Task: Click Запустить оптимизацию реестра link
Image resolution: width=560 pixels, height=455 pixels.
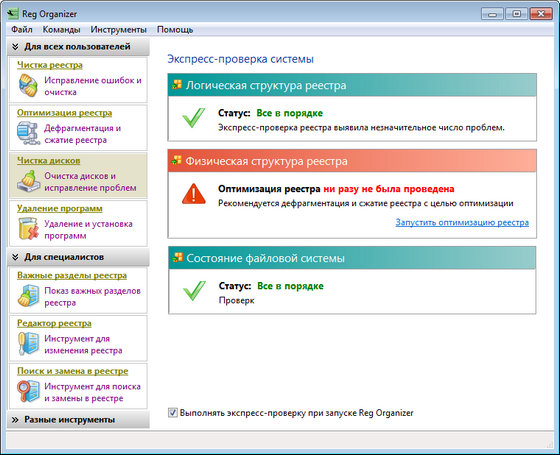Action: click(x=462, y=222)
